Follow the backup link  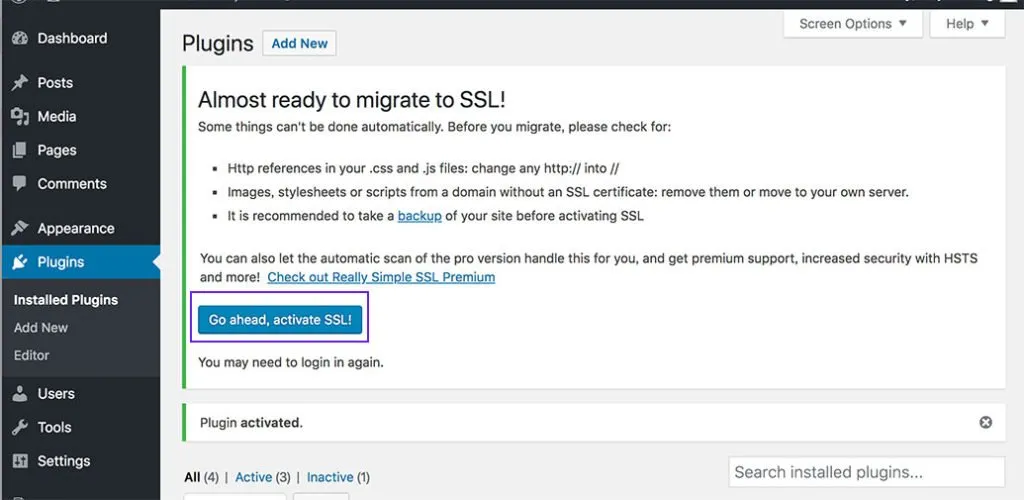(x=419, y=216)
